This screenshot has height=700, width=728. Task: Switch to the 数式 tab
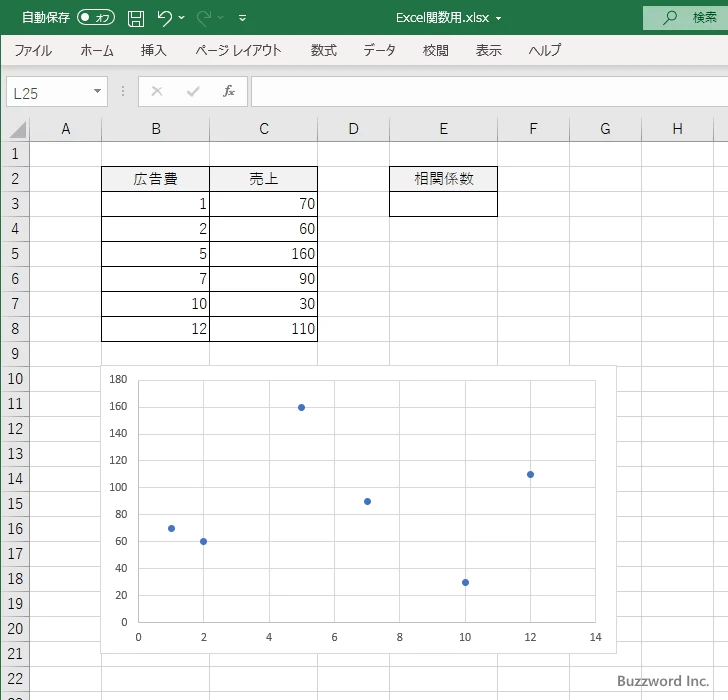click(324, 50)
